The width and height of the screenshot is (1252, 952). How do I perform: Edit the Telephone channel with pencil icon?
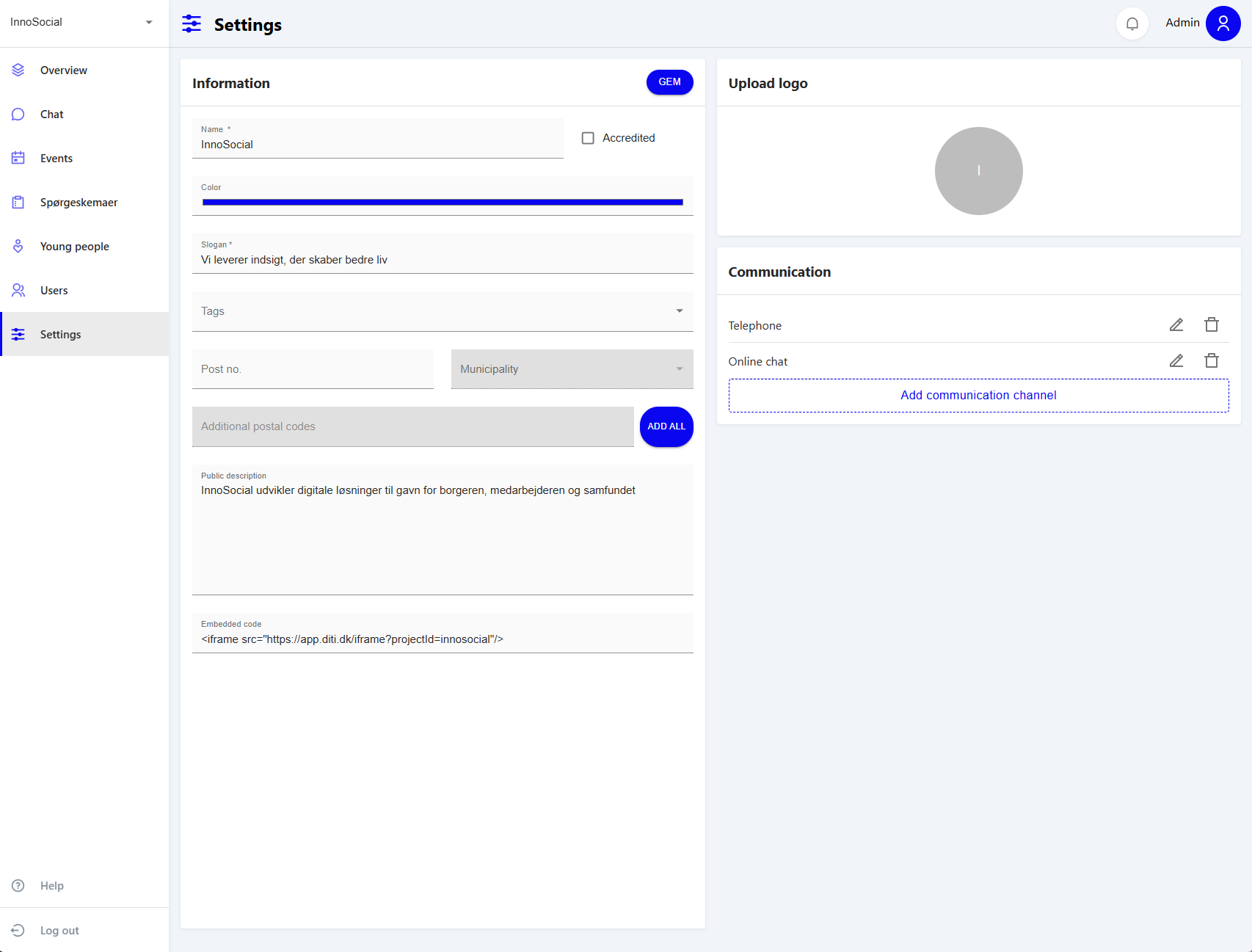click(x=1176, y=324)
